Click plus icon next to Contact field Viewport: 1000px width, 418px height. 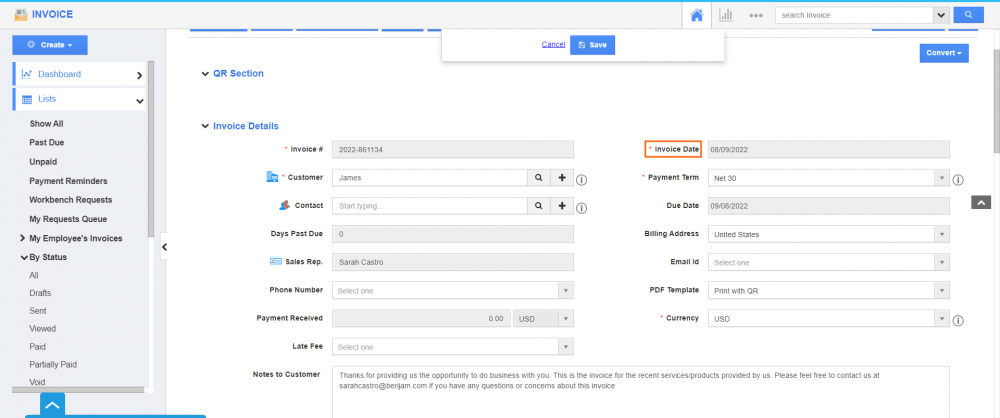point(562,205)
